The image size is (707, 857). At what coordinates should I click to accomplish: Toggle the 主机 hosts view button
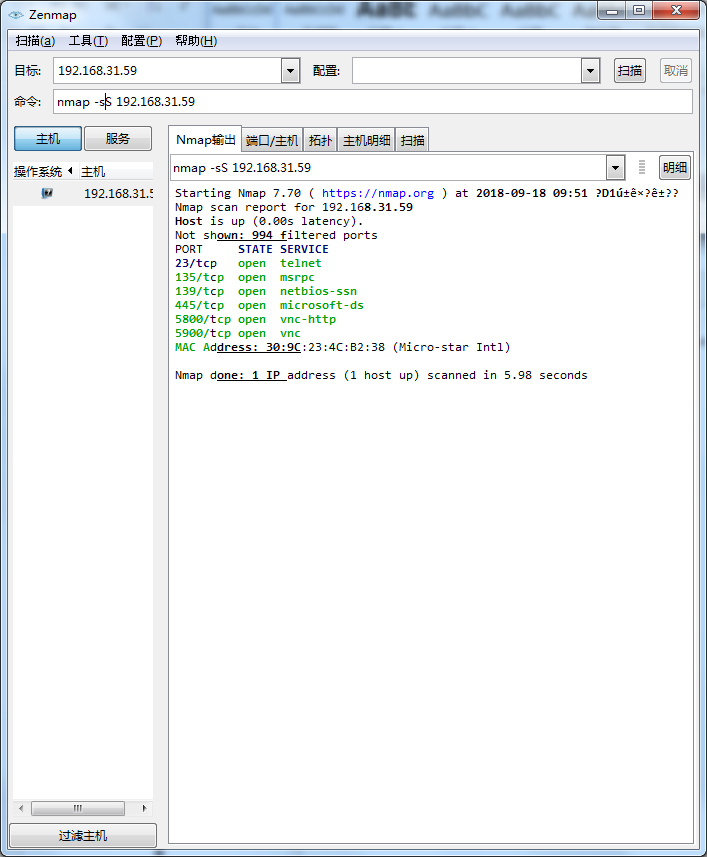coord(48,139)
